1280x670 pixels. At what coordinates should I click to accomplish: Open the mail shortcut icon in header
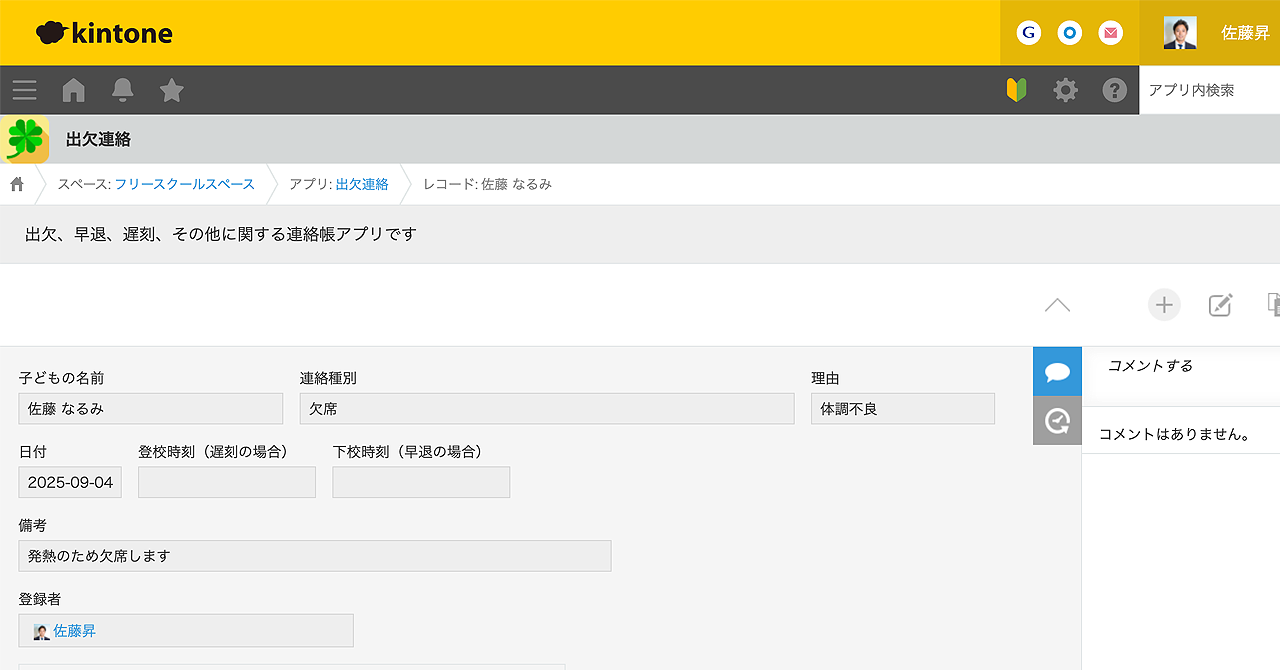click(1110, 33)
